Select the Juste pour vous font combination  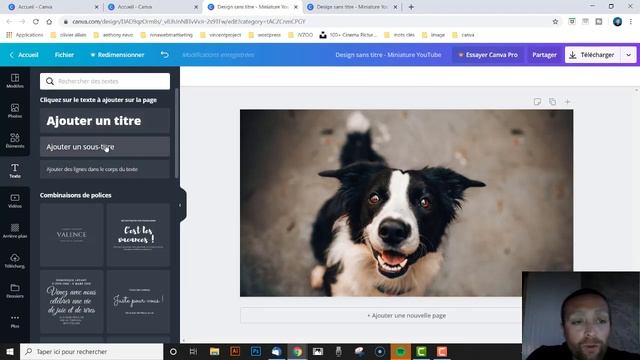point(138,302)
